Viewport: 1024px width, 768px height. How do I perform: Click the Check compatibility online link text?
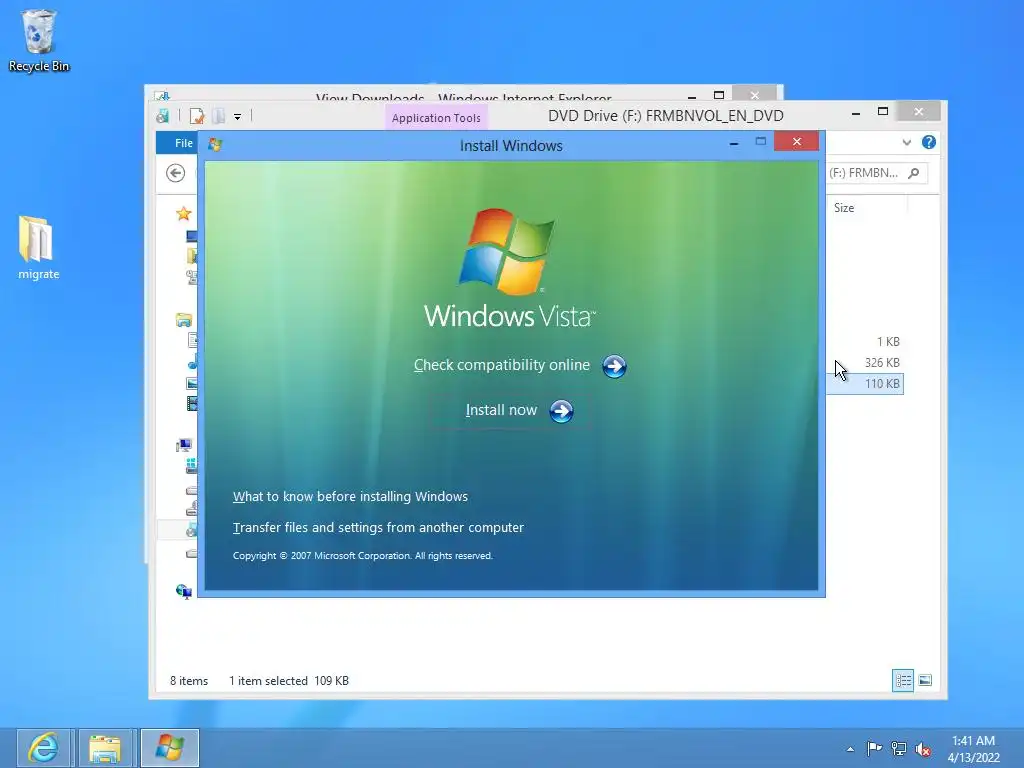[x=502, y=365]
